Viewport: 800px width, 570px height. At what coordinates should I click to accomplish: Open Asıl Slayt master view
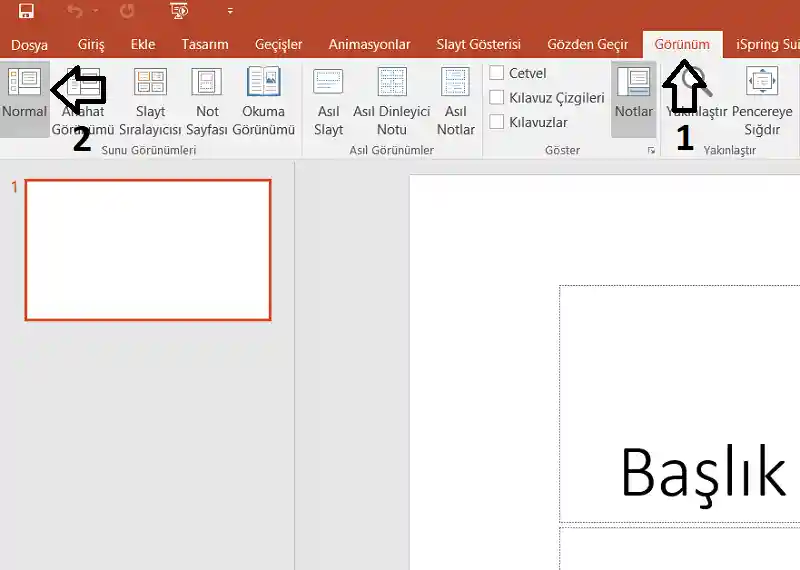click(328, 101)
